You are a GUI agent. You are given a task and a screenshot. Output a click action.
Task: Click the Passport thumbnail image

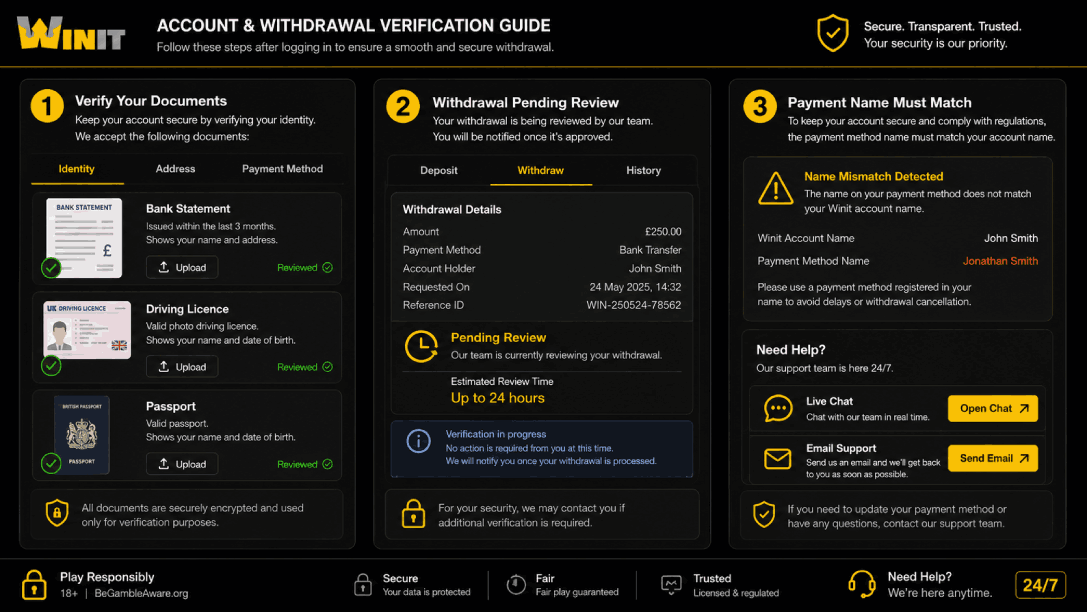(82, 435)
